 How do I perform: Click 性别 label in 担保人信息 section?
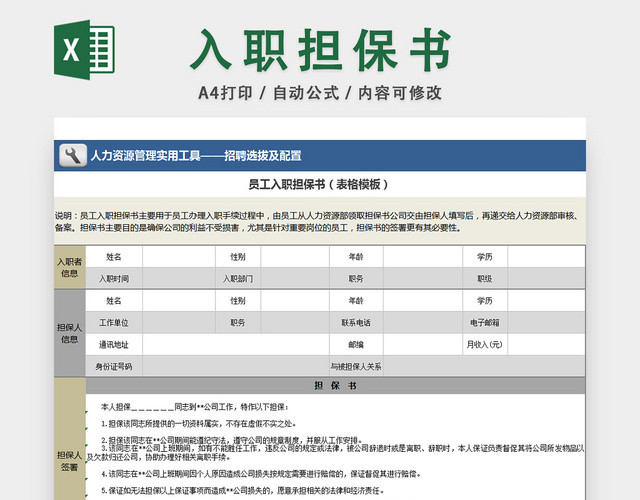tap(238, 301)
